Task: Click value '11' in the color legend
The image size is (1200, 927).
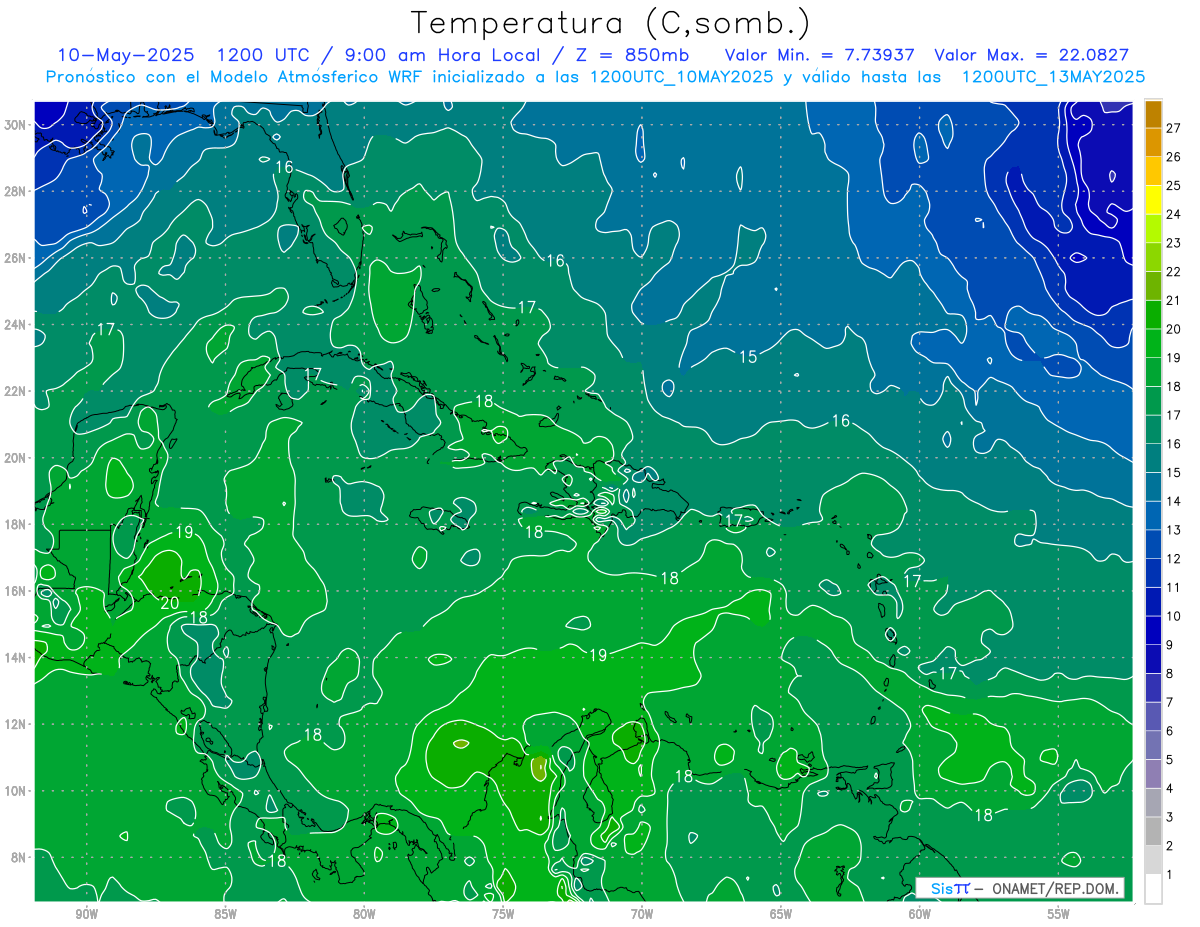Action: point(1174,587)
